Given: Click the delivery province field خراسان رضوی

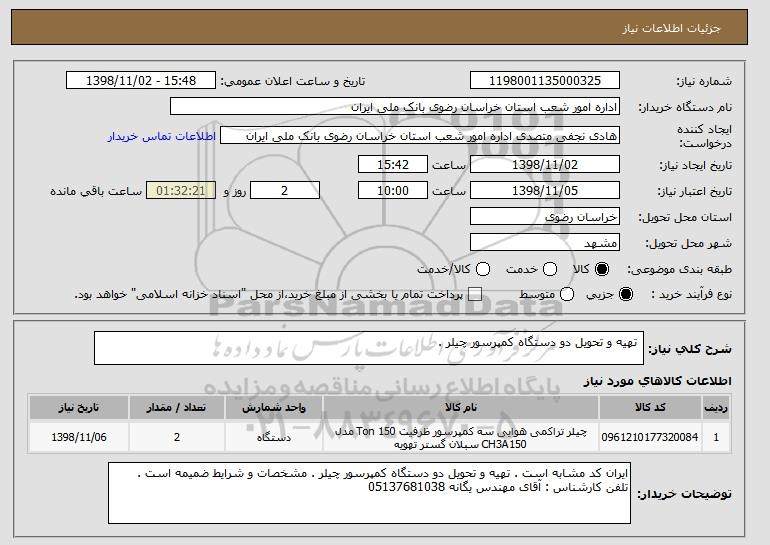Looking at the screenshot, I should point(545,217).
